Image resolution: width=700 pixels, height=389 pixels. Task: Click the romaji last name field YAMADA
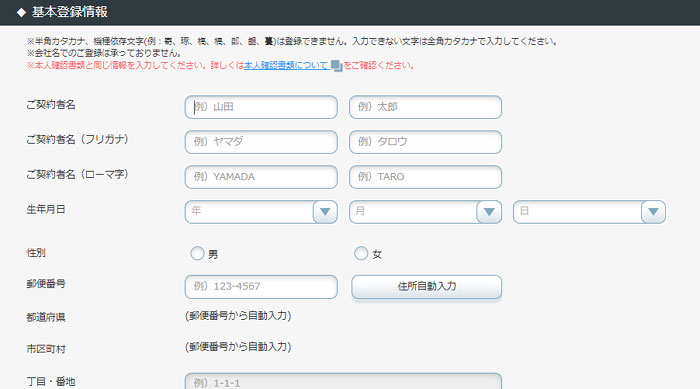tap(261, 177)
